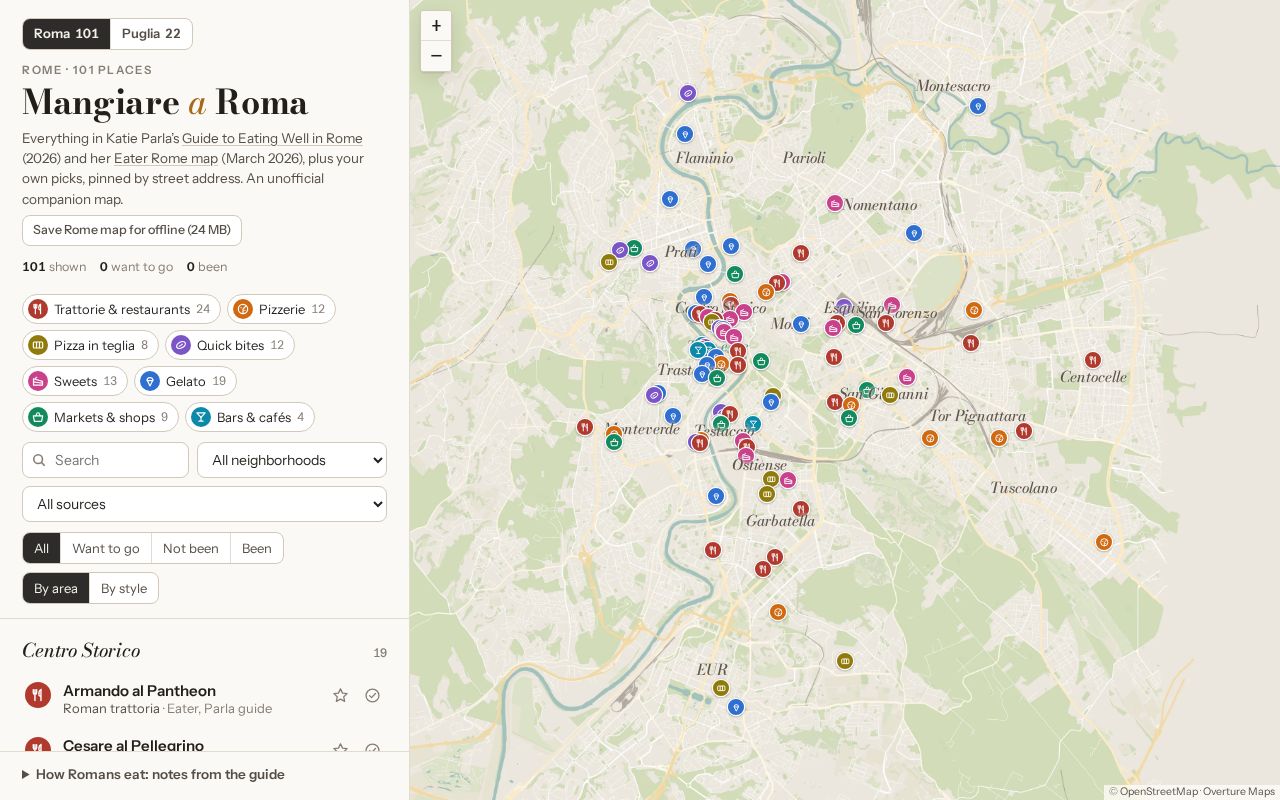This screenshot has height=800, width=1280.
Task: Save Rome map for offline
Action: click(132, 230)
